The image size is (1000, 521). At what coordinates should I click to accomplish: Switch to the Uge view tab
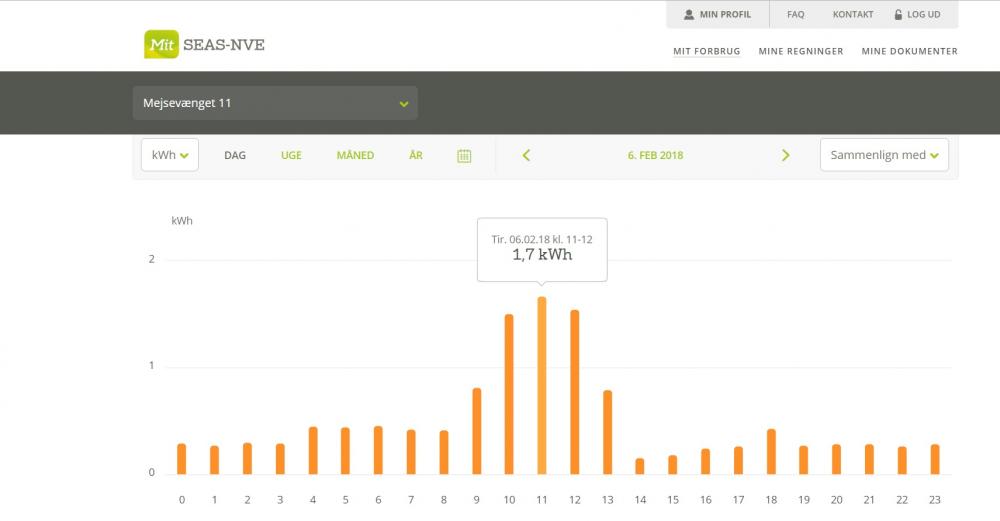[291, 155]
